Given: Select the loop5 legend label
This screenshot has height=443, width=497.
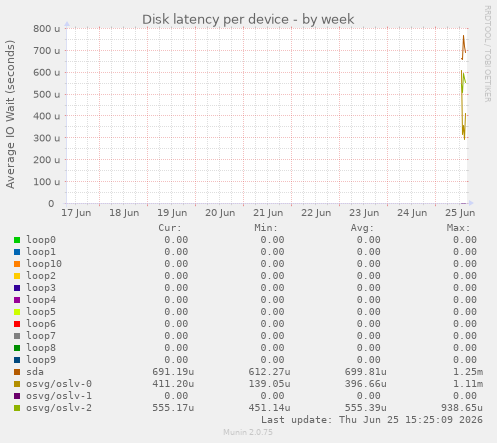Looking at the screenshot, I should coord(41,312).
